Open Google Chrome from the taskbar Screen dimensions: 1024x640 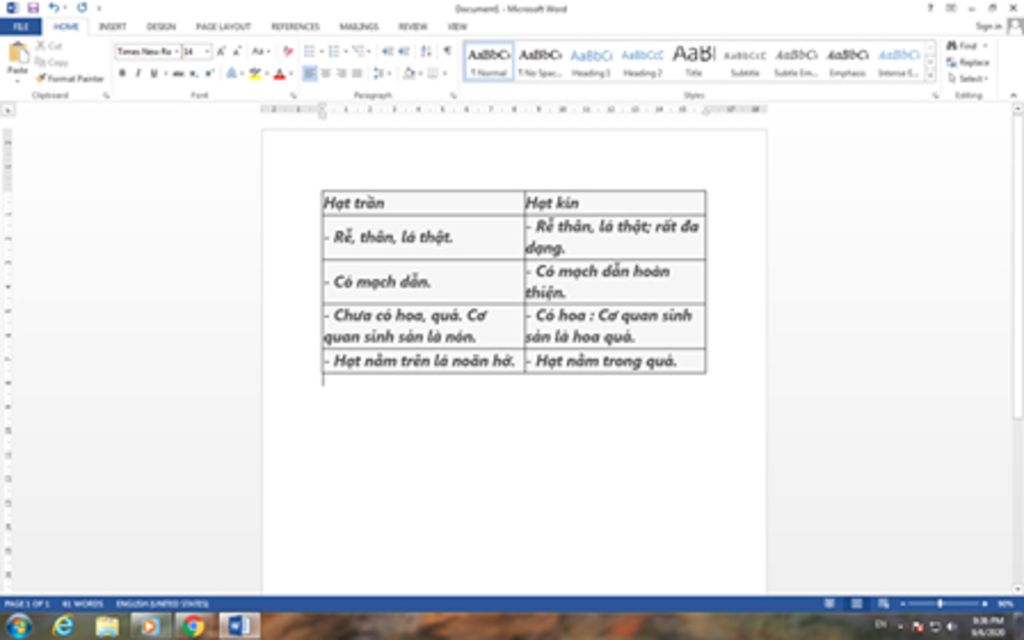(x=194, y=626)
